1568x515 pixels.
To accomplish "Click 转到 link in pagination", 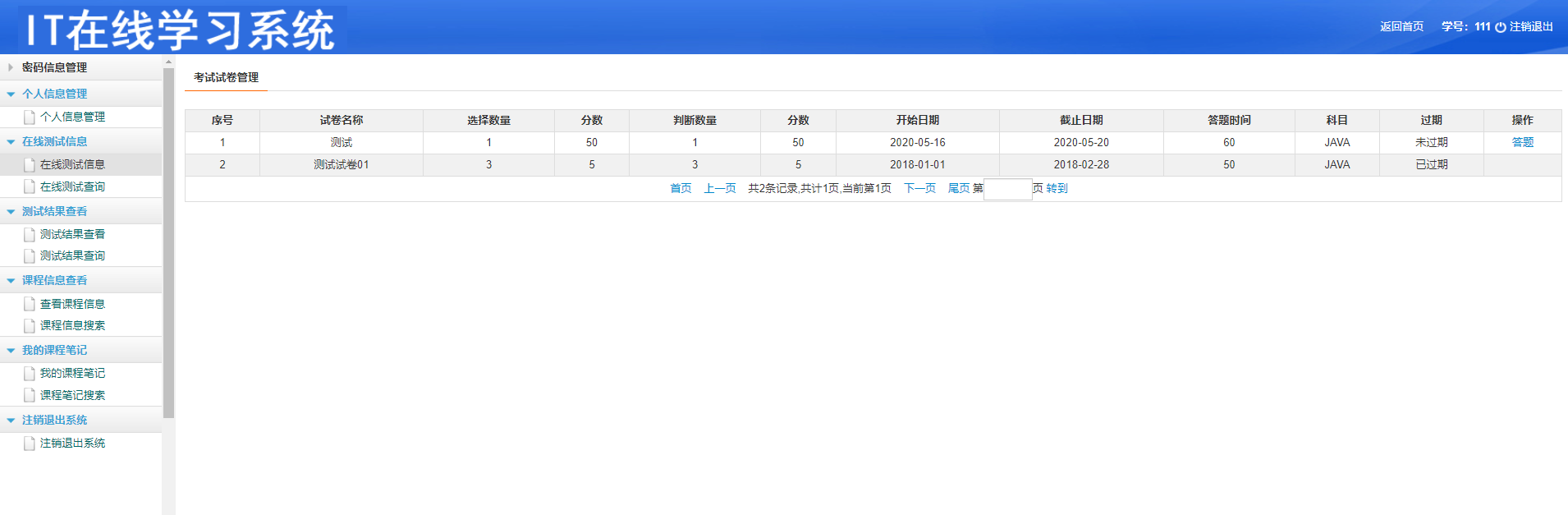I will coord(1057,188).
